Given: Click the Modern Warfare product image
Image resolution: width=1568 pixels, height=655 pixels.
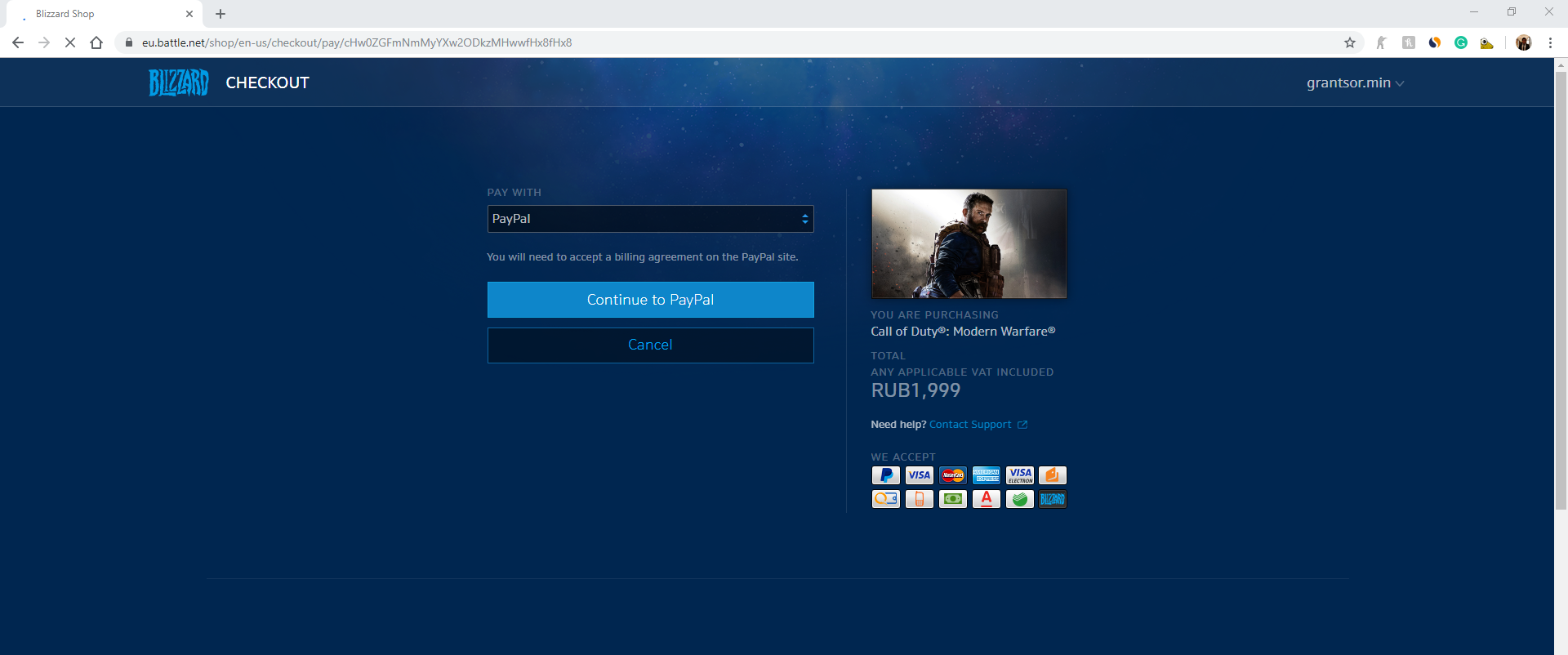Looking at the screenshot, I should (x=969, y=243).
